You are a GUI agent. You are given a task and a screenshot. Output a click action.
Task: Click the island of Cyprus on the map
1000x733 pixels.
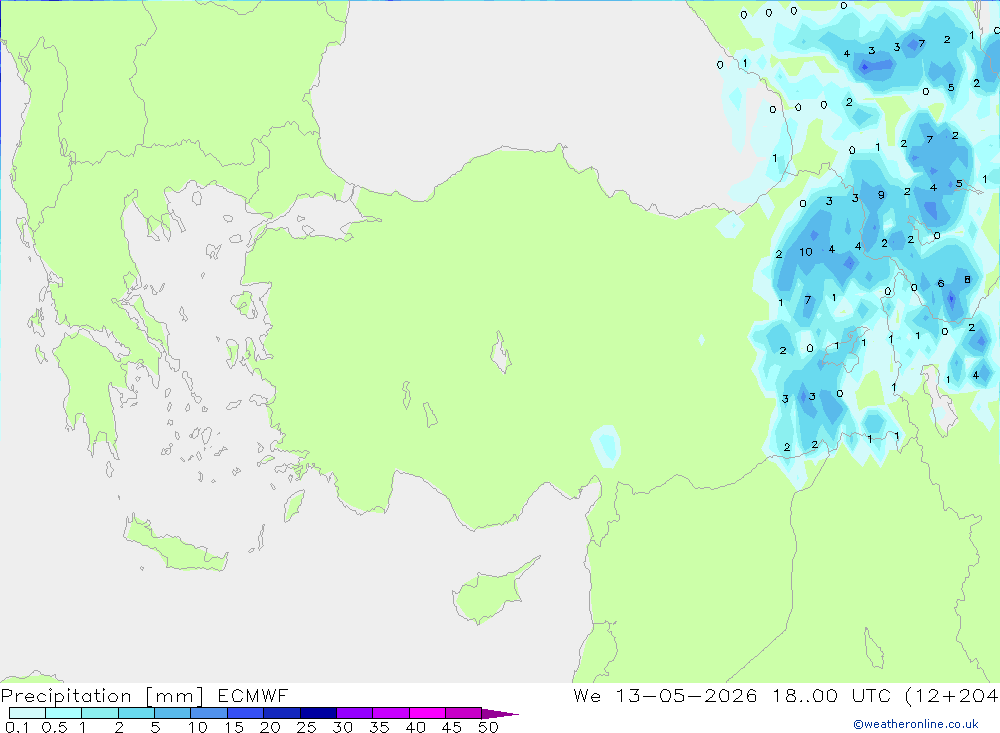coord(489,595)
